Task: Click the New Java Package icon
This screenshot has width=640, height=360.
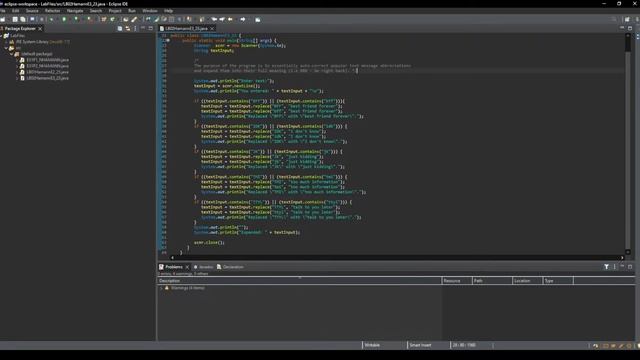Action: 104,19
